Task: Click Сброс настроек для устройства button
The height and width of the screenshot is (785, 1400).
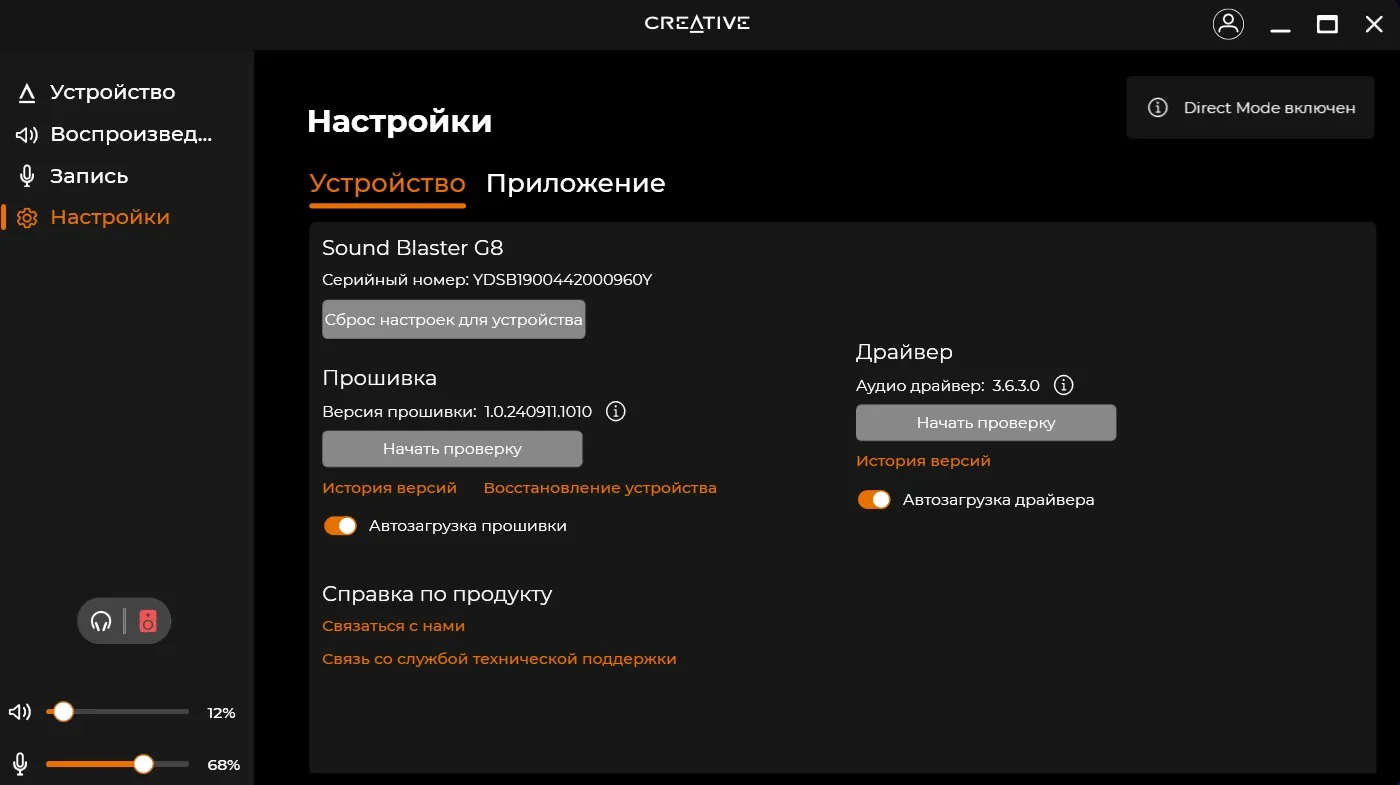Action: tap(453, 320)
